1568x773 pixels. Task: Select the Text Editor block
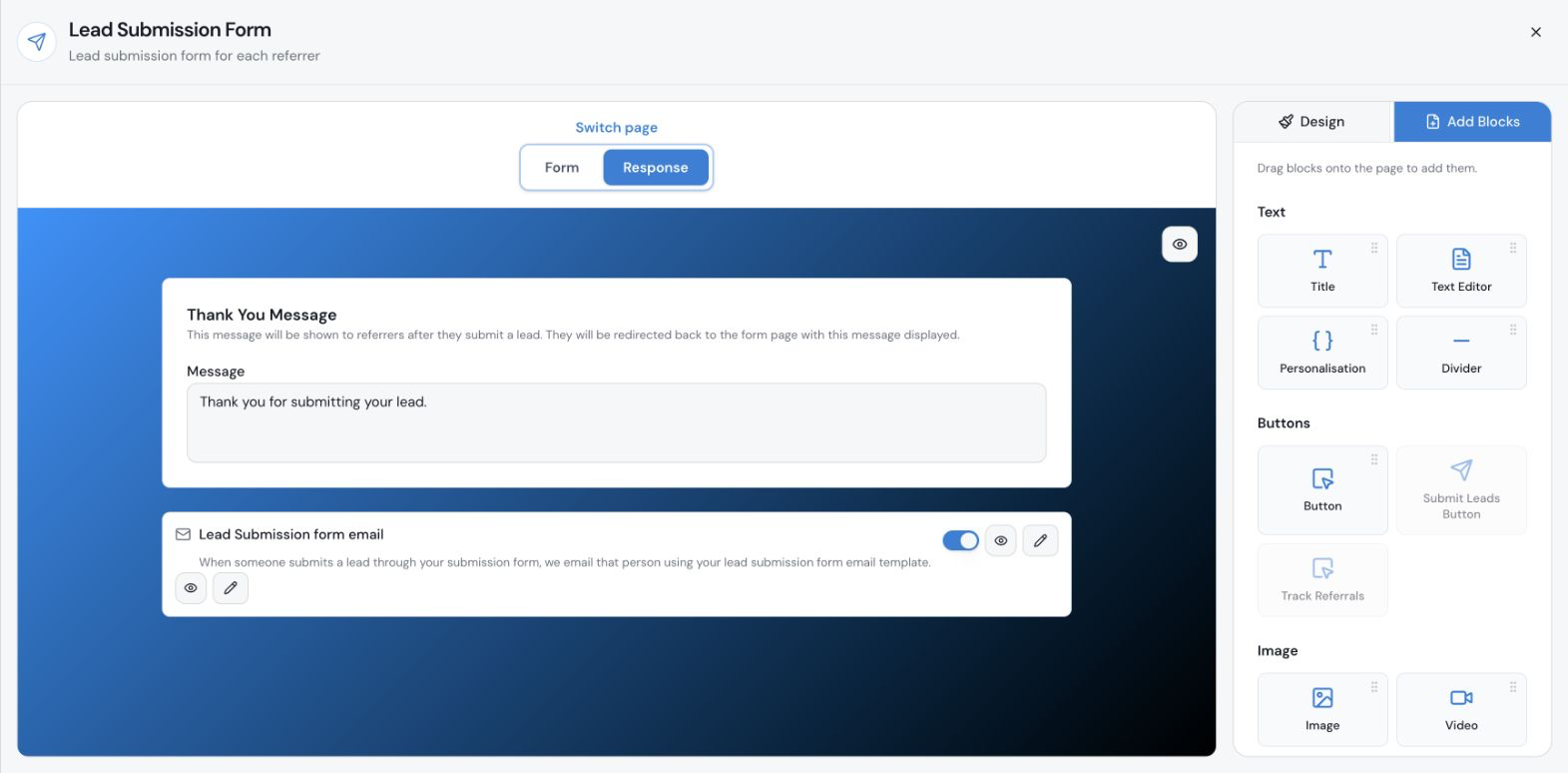(1461, 271)
